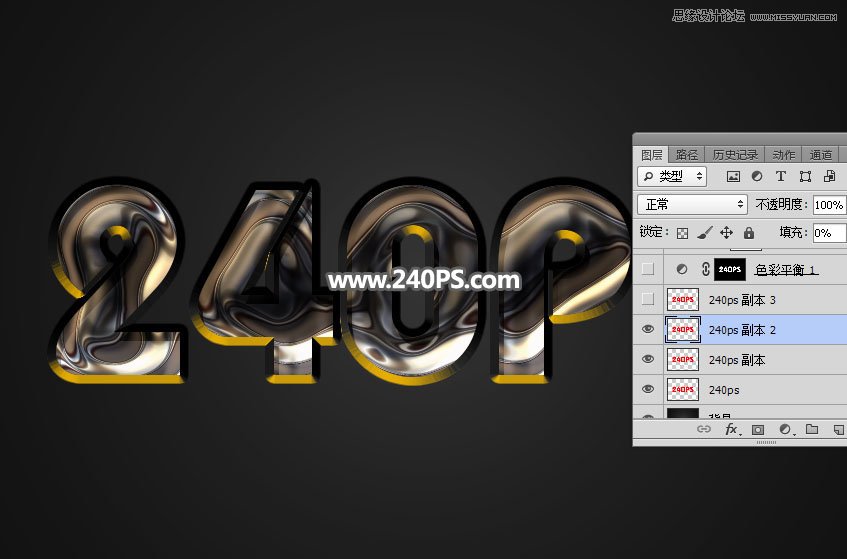Click the 240ps 副本 2 thumbnail
The image size is (847, 559).
683,329
